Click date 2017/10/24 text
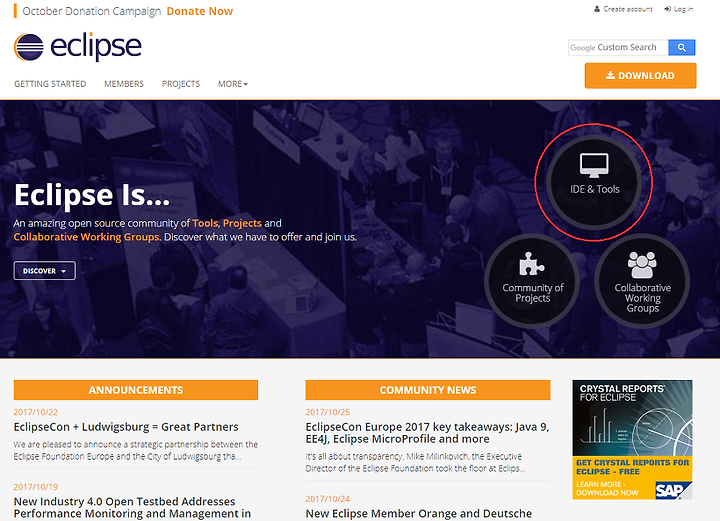This screenshot has width=720, height=521. click(328, 499)
